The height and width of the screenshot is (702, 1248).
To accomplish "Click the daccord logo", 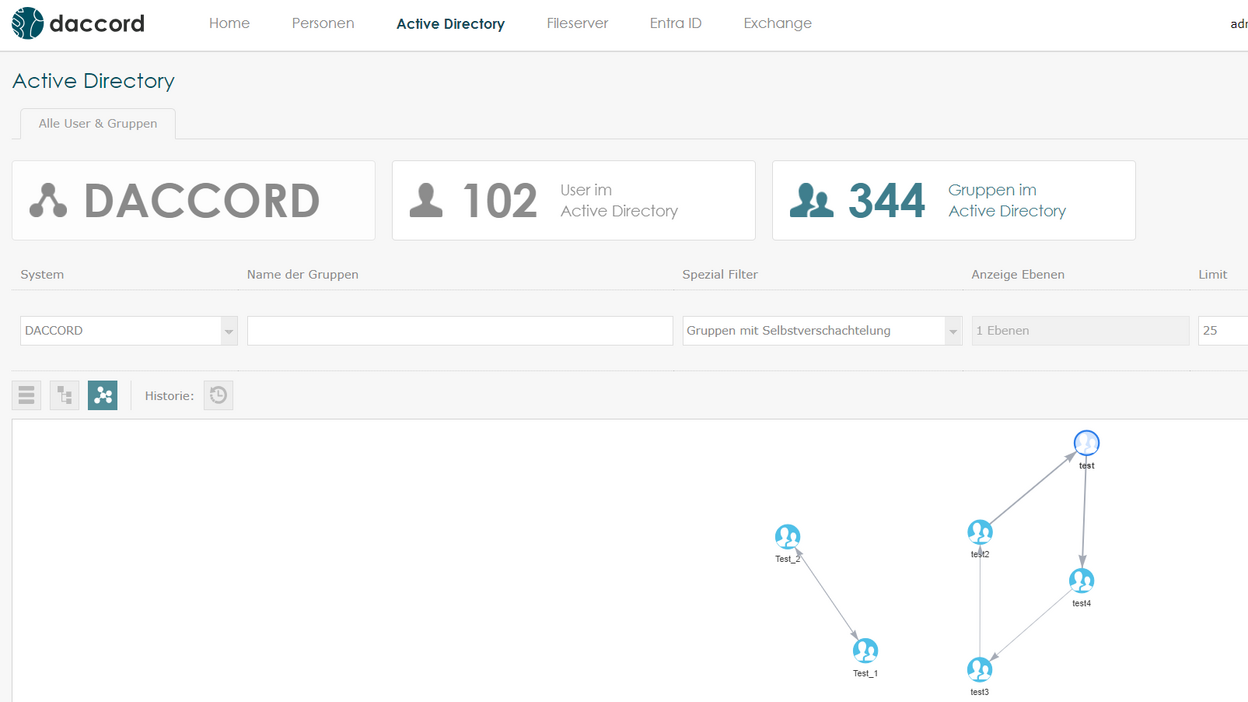I will tap(78, 23).
